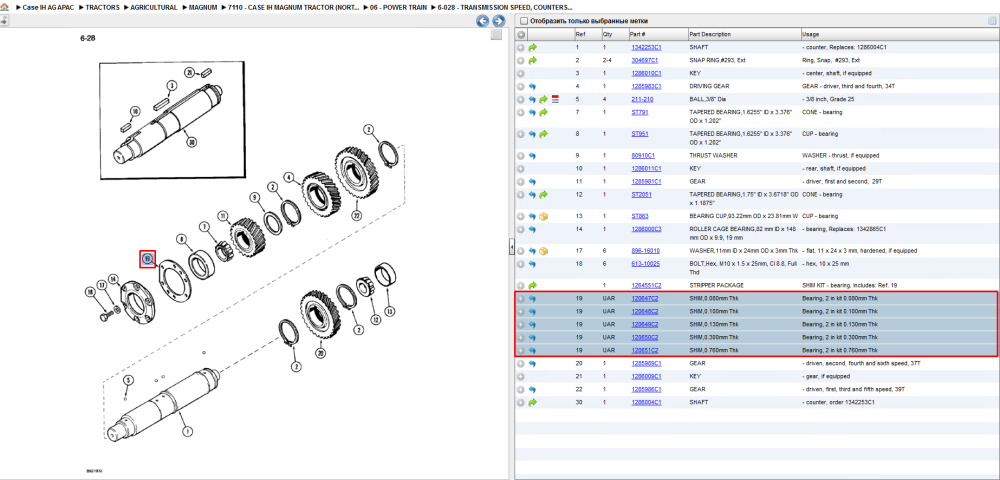Viewport: 1000px width, 480px height.
Task: Enable 'Отобразить только выбранные метки' checkbox
Action: coord(524,21)
